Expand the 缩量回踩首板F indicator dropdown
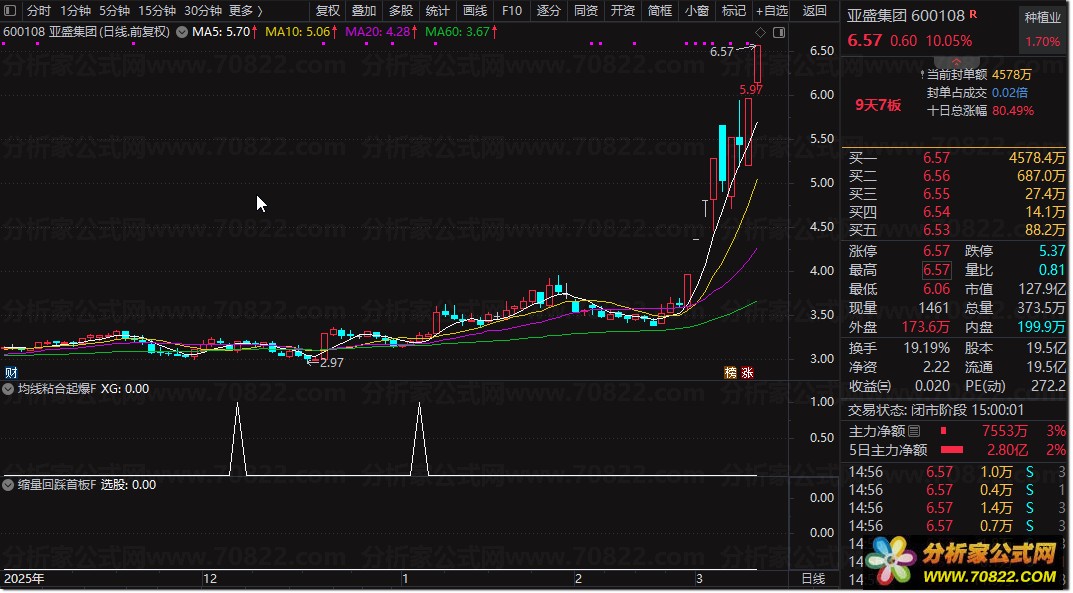 coord(8,485)
